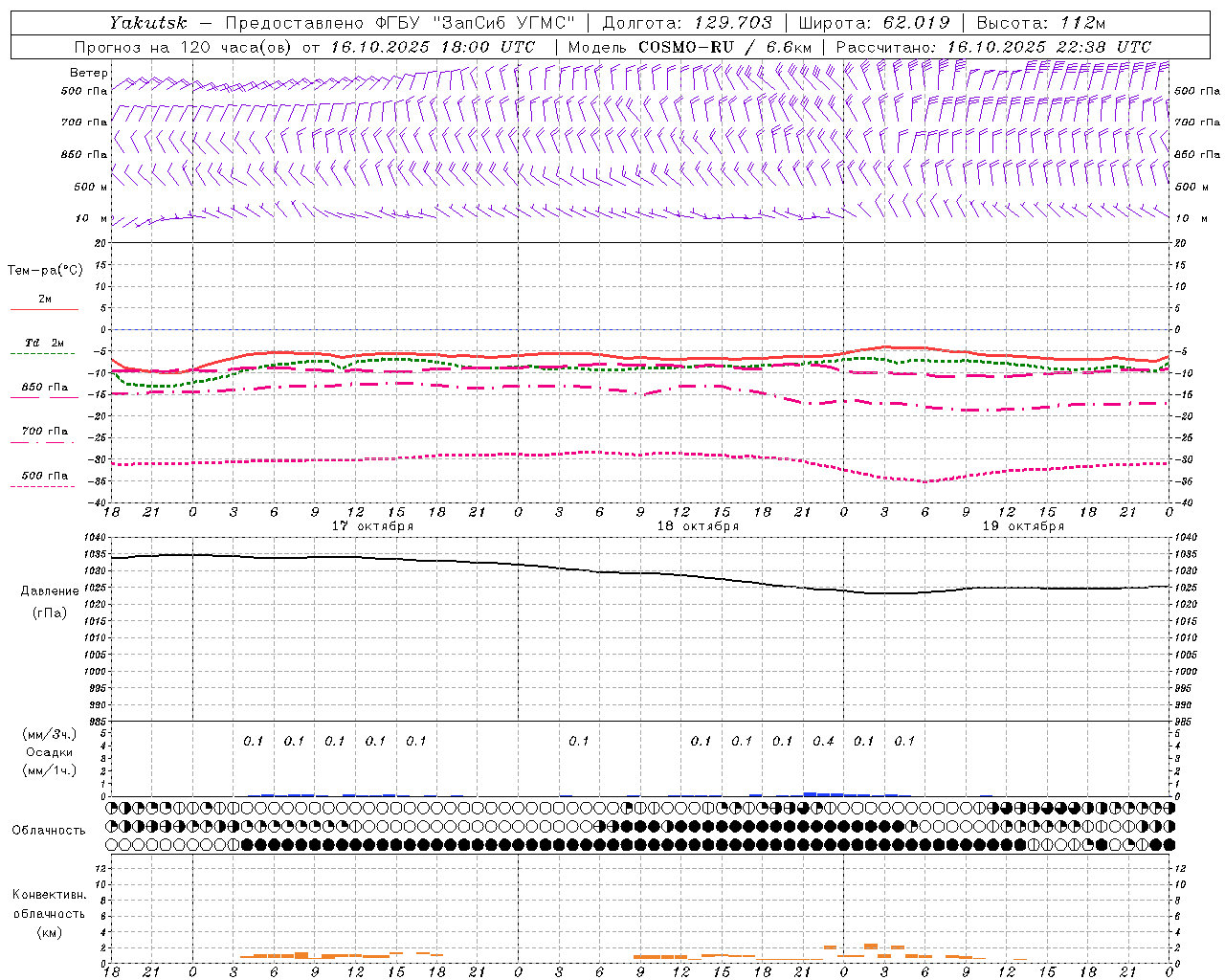Click the 2м temperature legend entry
This screenshot has height=980, width=1225.
pyautogui.click(x=45, y=300)
